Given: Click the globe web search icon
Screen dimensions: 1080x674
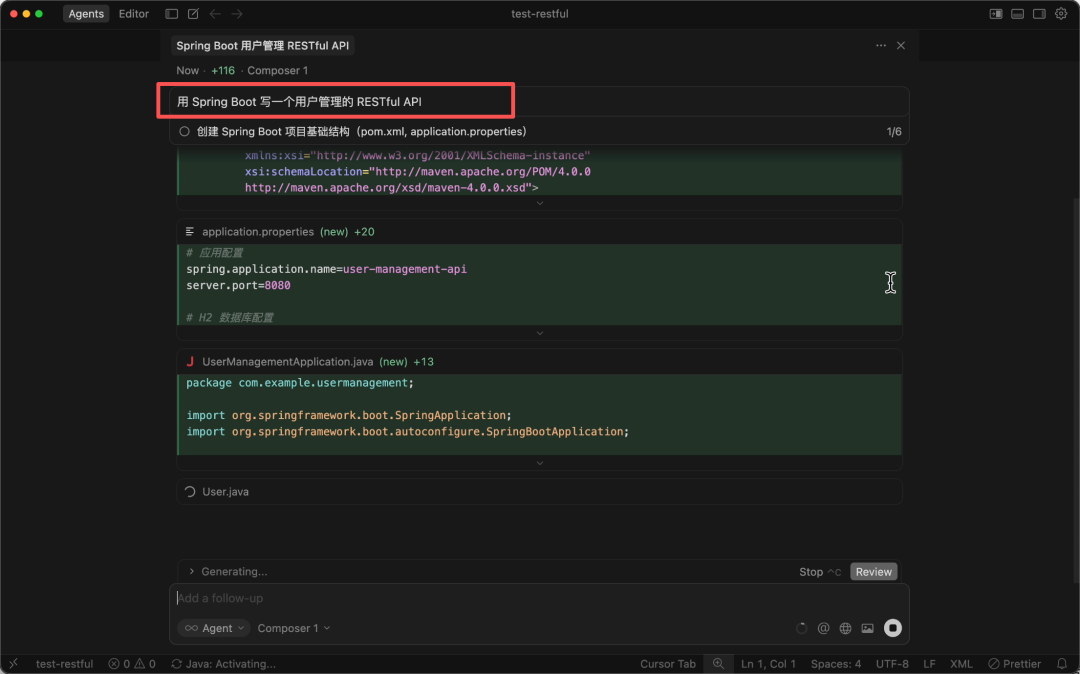Looking at the screenshot, I should 845,628.
